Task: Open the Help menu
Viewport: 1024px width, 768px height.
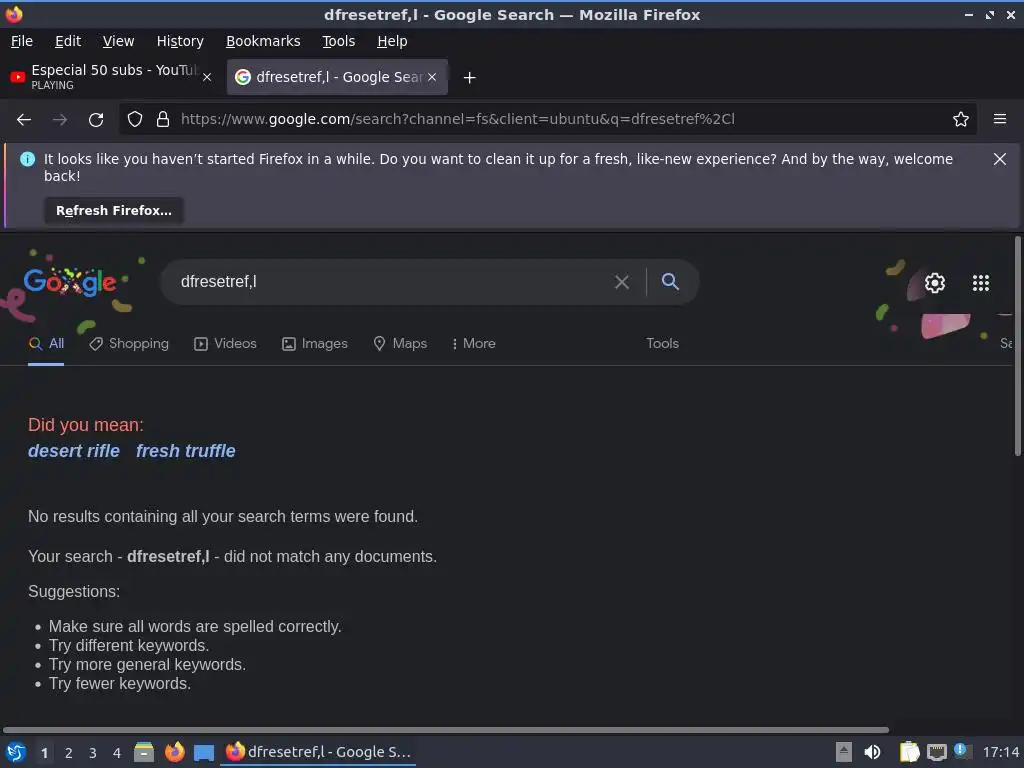Action: click(392, 41)
